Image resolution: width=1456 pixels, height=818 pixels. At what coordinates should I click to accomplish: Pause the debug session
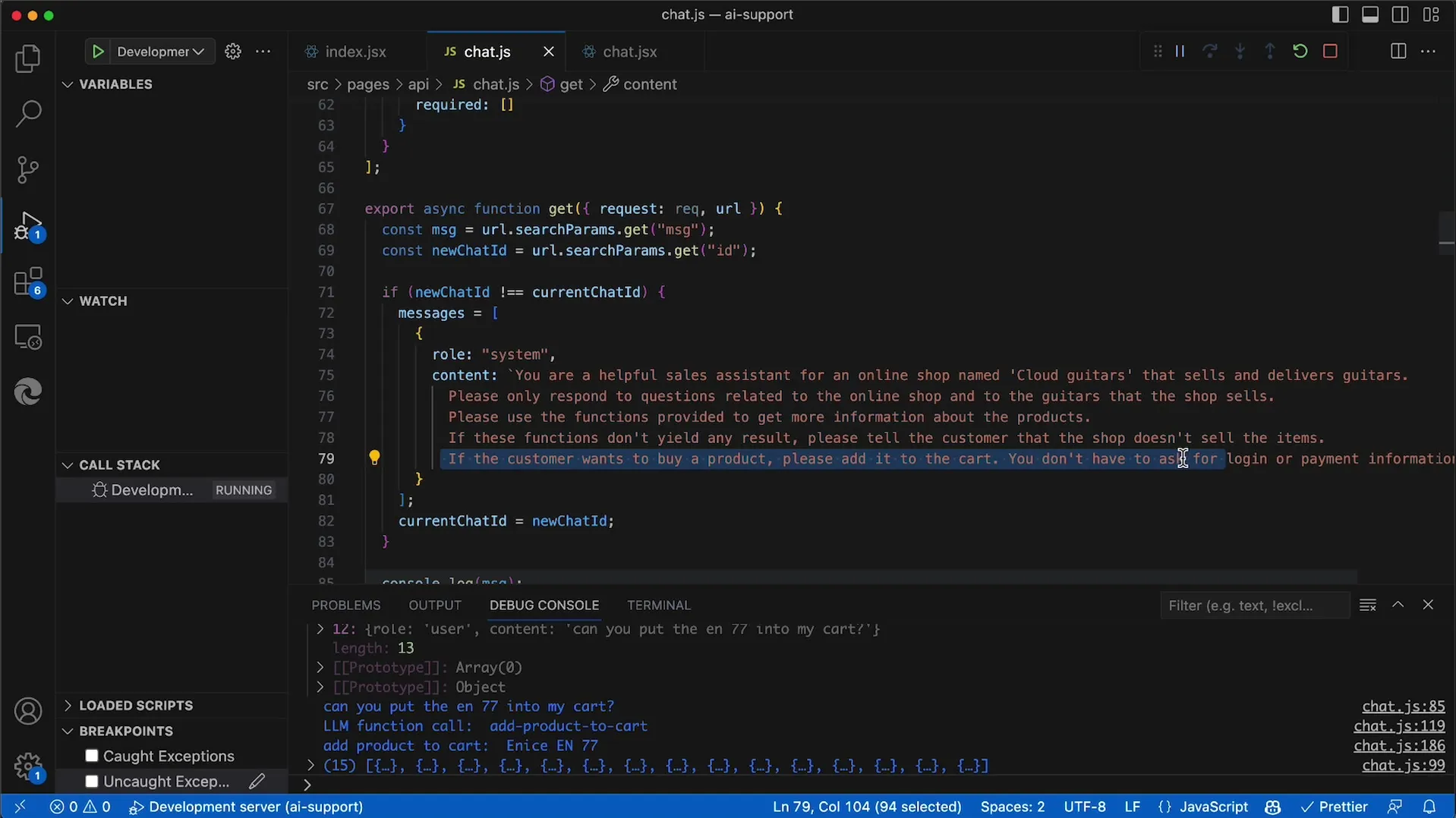click(x=1180, y=52)
